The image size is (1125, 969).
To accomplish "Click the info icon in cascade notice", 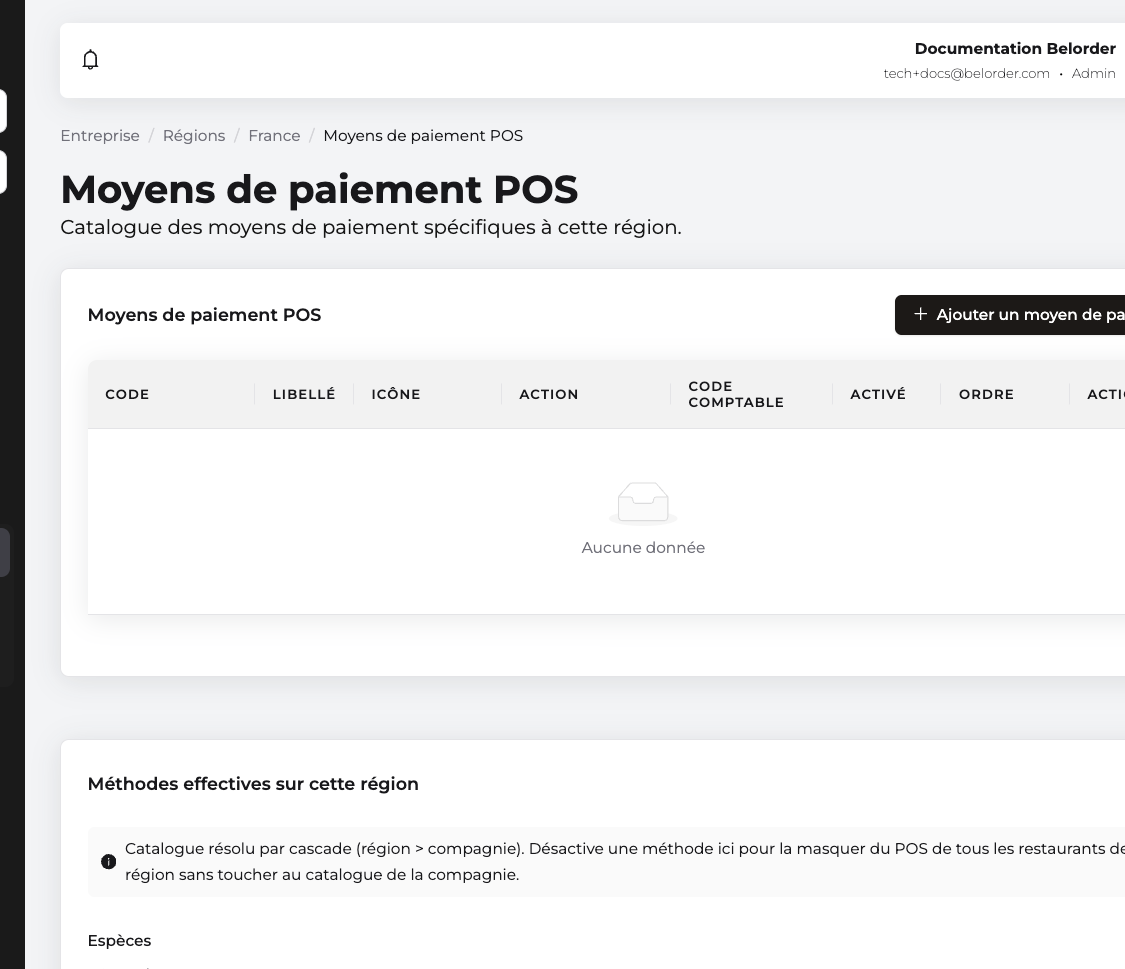I will (x=108, y=862).
